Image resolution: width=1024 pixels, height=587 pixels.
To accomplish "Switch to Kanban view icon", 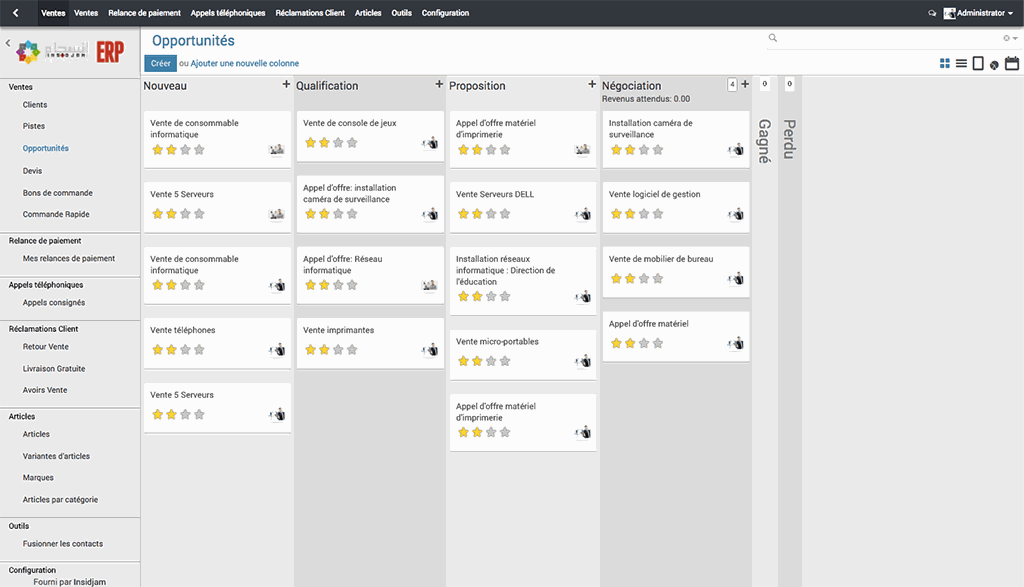I will [x=945, y=64].
